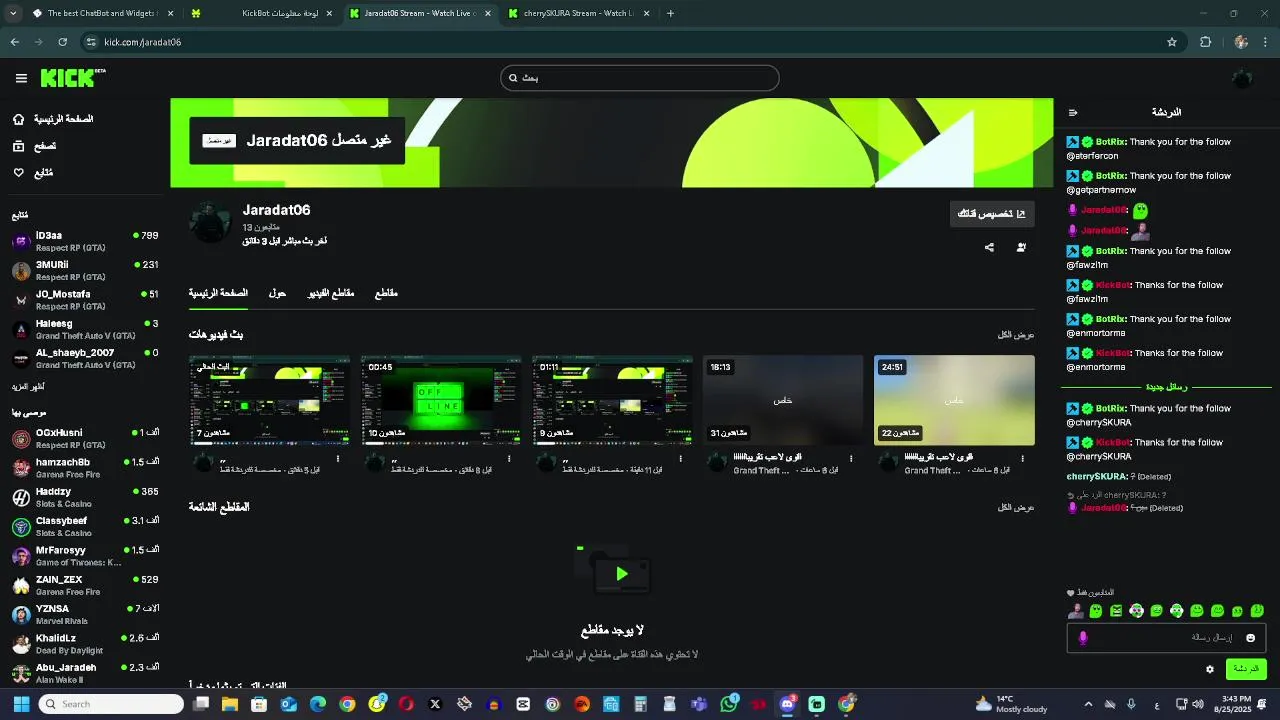Open chat settings gear icon

coord(1210,669)
